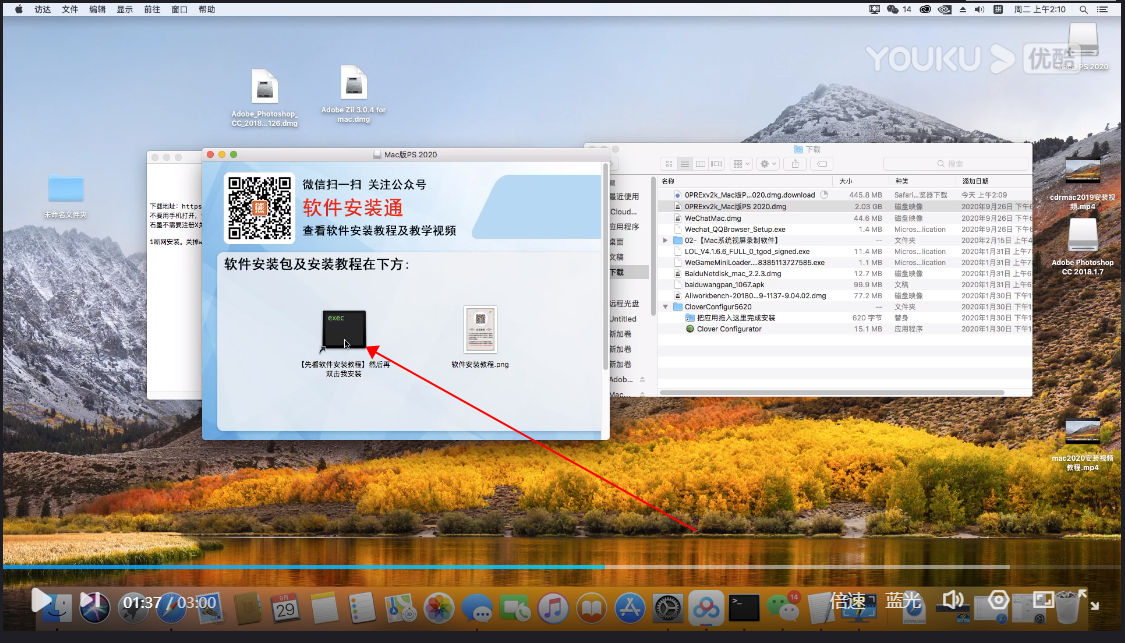Toggle fullscreen mode in the video player
This screenshot has height=643, width=1125.
click(x=1043, y=600)
